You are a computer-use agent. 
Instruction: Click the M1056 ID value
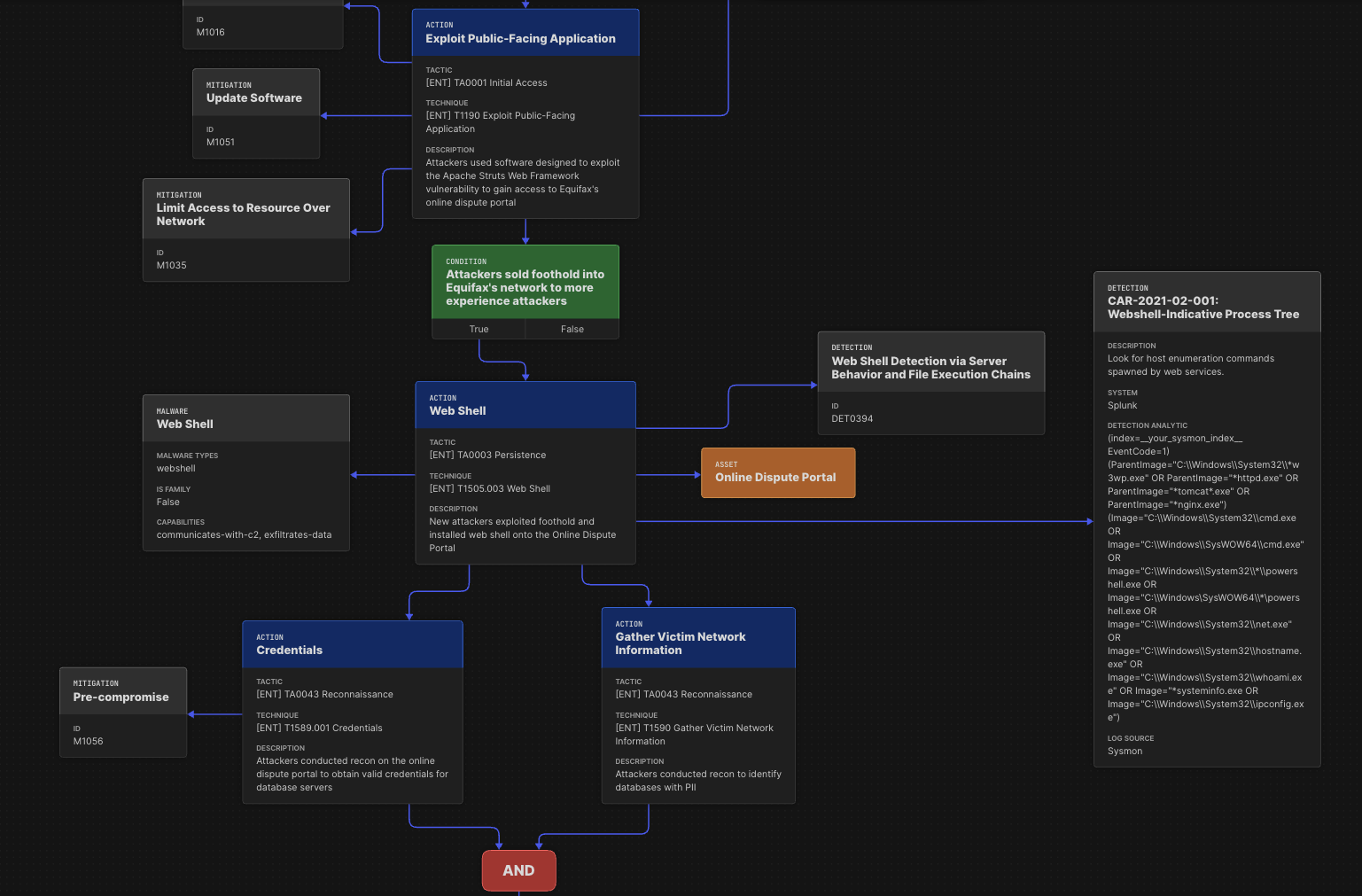(x=89, y=742)
